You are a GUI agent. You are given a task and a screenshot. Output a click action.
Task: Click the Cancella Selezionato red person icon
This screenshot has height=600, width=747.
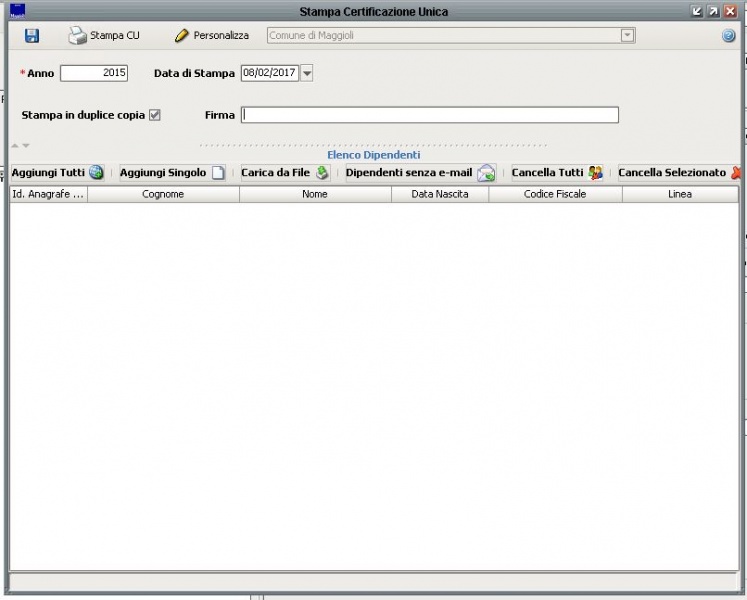(737, 173)
